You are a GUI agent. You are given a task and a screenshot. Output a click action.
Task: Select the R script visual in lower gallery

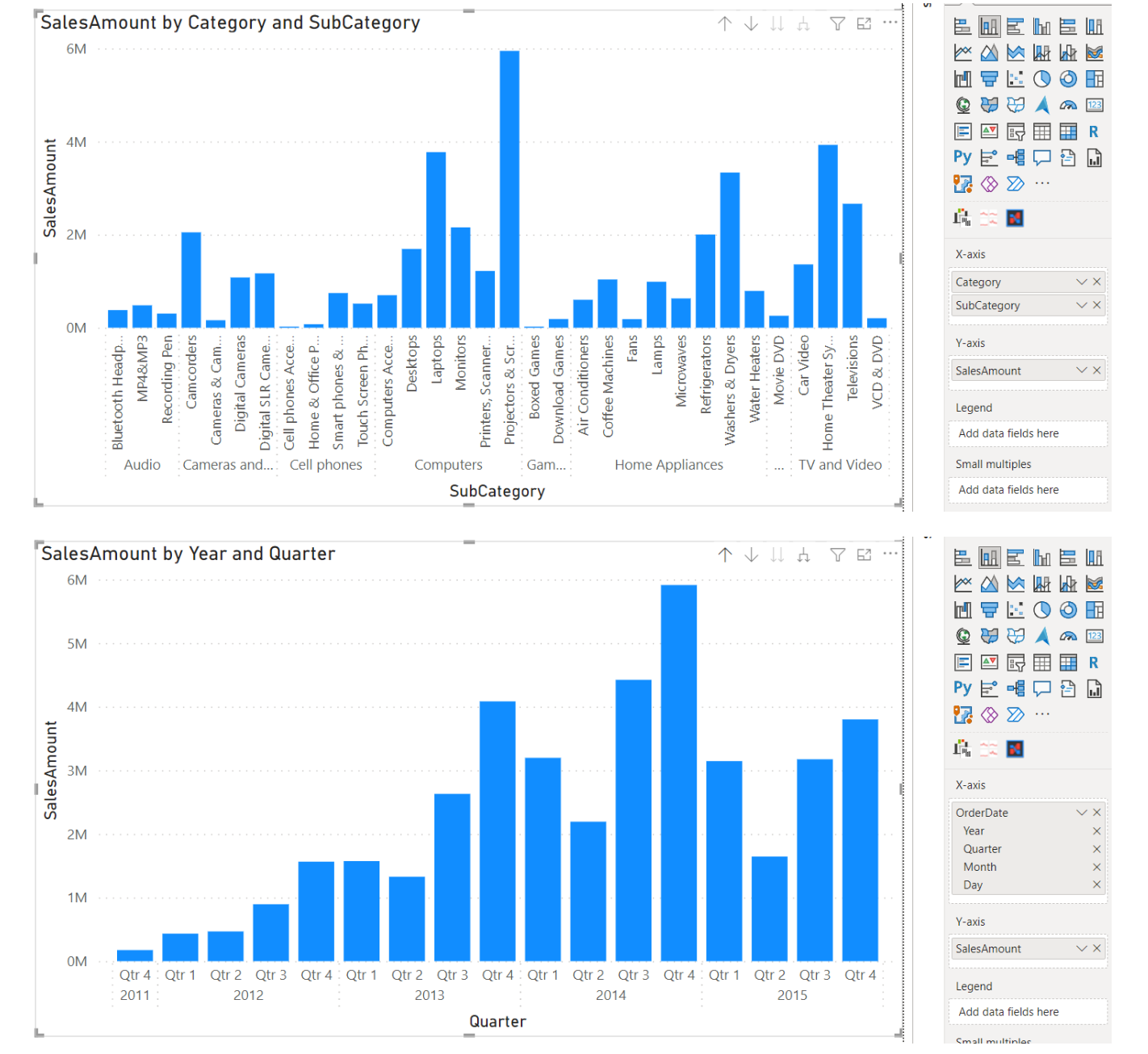pos(1094,663)
